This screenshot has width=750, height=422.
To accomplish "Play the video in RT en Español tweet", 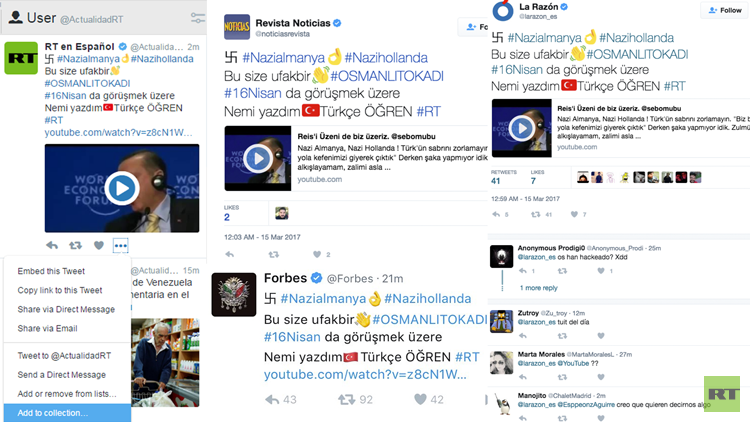I will coord(121,188).
